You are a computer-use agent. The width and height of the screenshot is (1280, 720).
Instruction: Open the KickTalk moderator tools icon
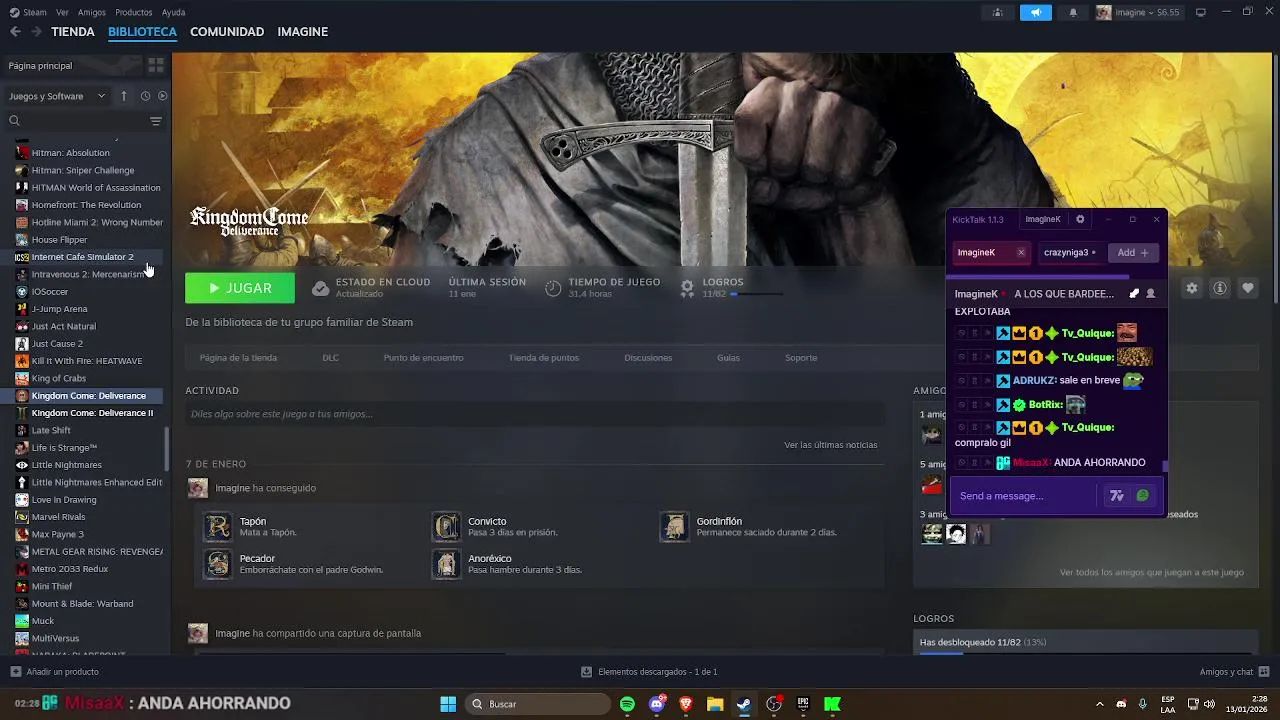pyautogui.click(x=1134, y=294)
